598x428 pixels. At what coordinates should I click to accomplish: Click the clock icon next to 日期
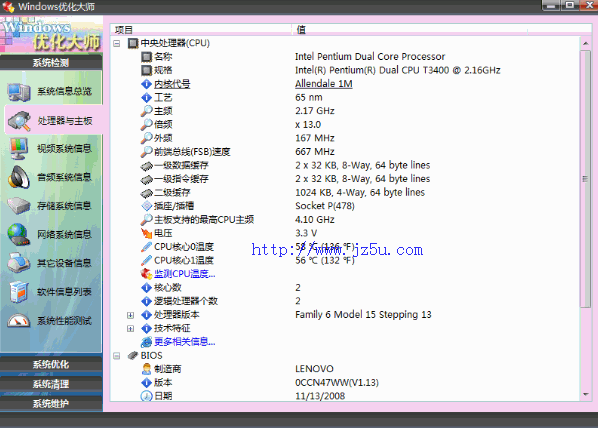pos(146,396)
